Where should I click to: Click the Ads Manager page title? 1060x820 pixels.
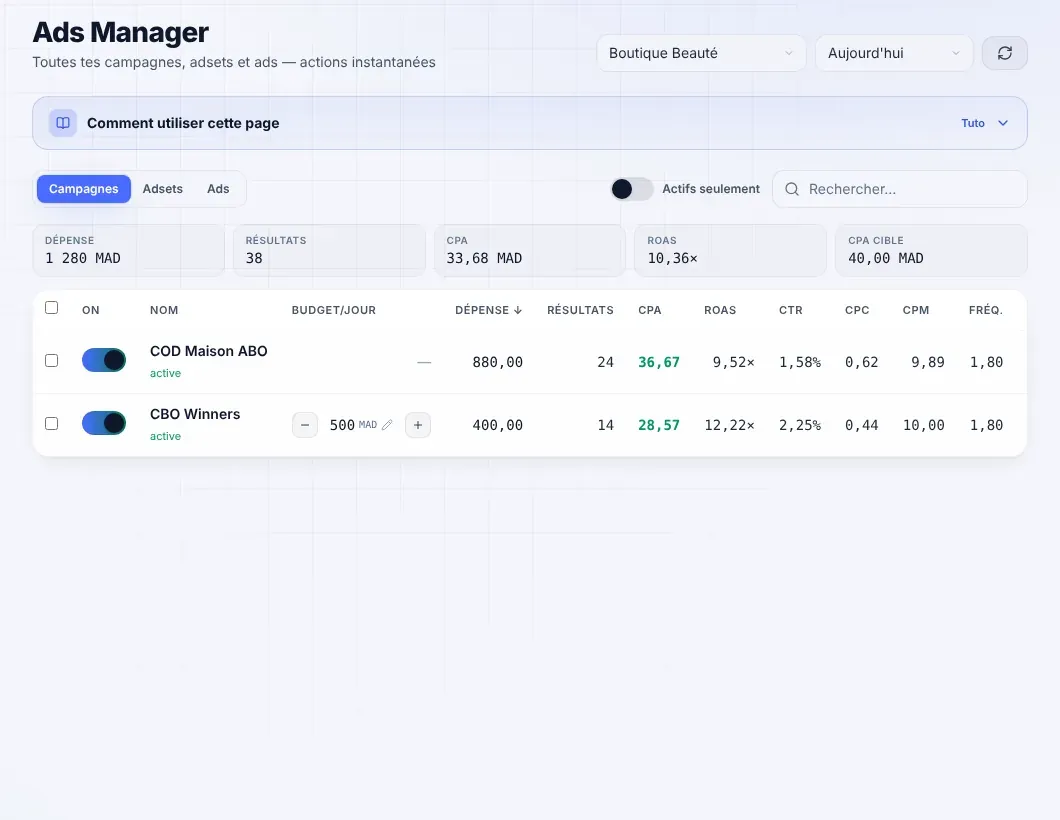(120, 32)
